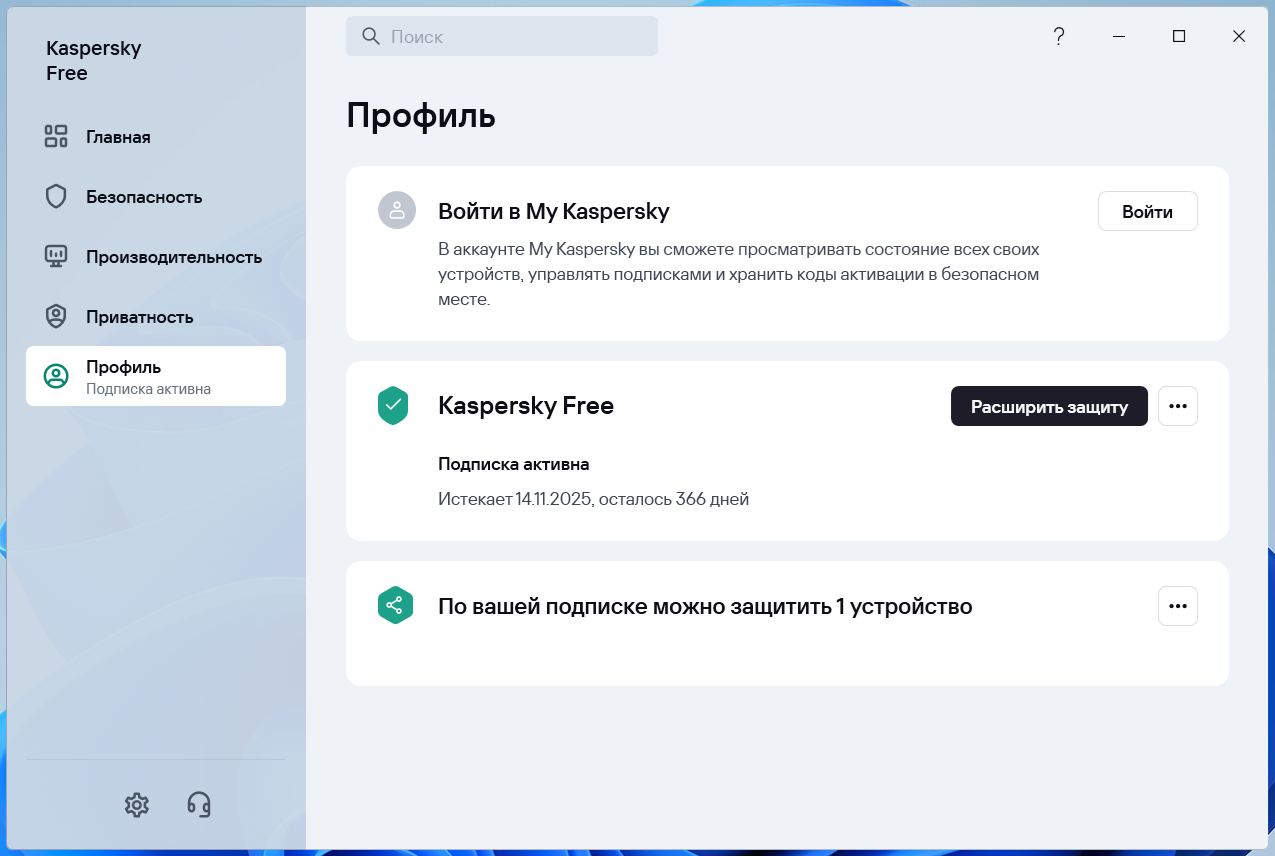The width and height of the screenshot is (1275, 856).
Task: Maximize the Kaspersky window
Action: coord(1179,36)
